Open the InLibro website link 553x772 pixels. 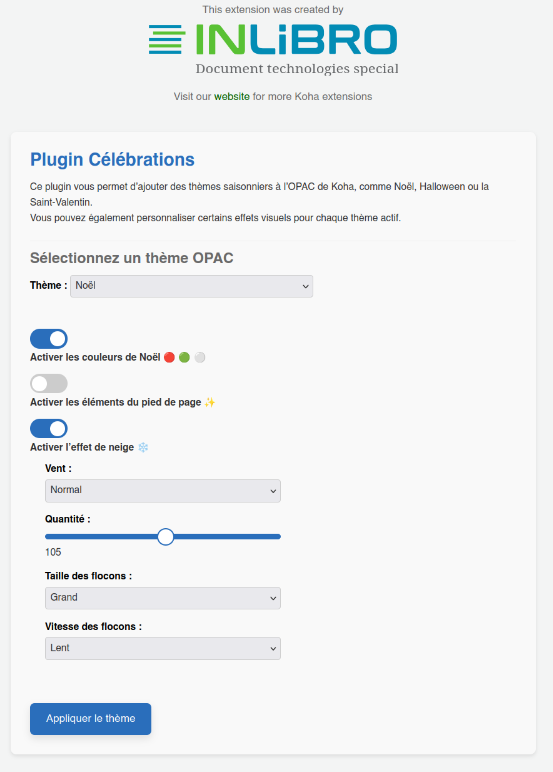(x=231, y=96)
